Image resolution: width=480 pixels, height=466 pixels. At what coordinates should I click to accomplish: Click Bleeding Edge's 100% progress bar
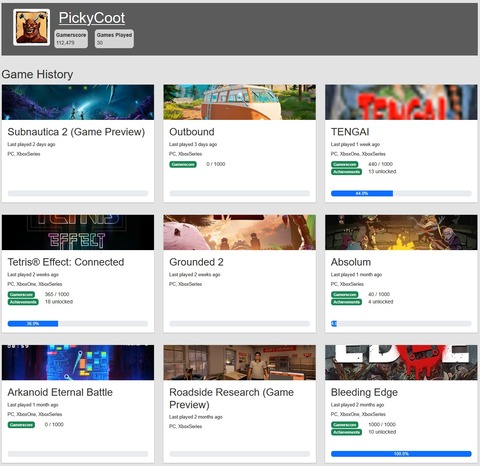point(401,454)
